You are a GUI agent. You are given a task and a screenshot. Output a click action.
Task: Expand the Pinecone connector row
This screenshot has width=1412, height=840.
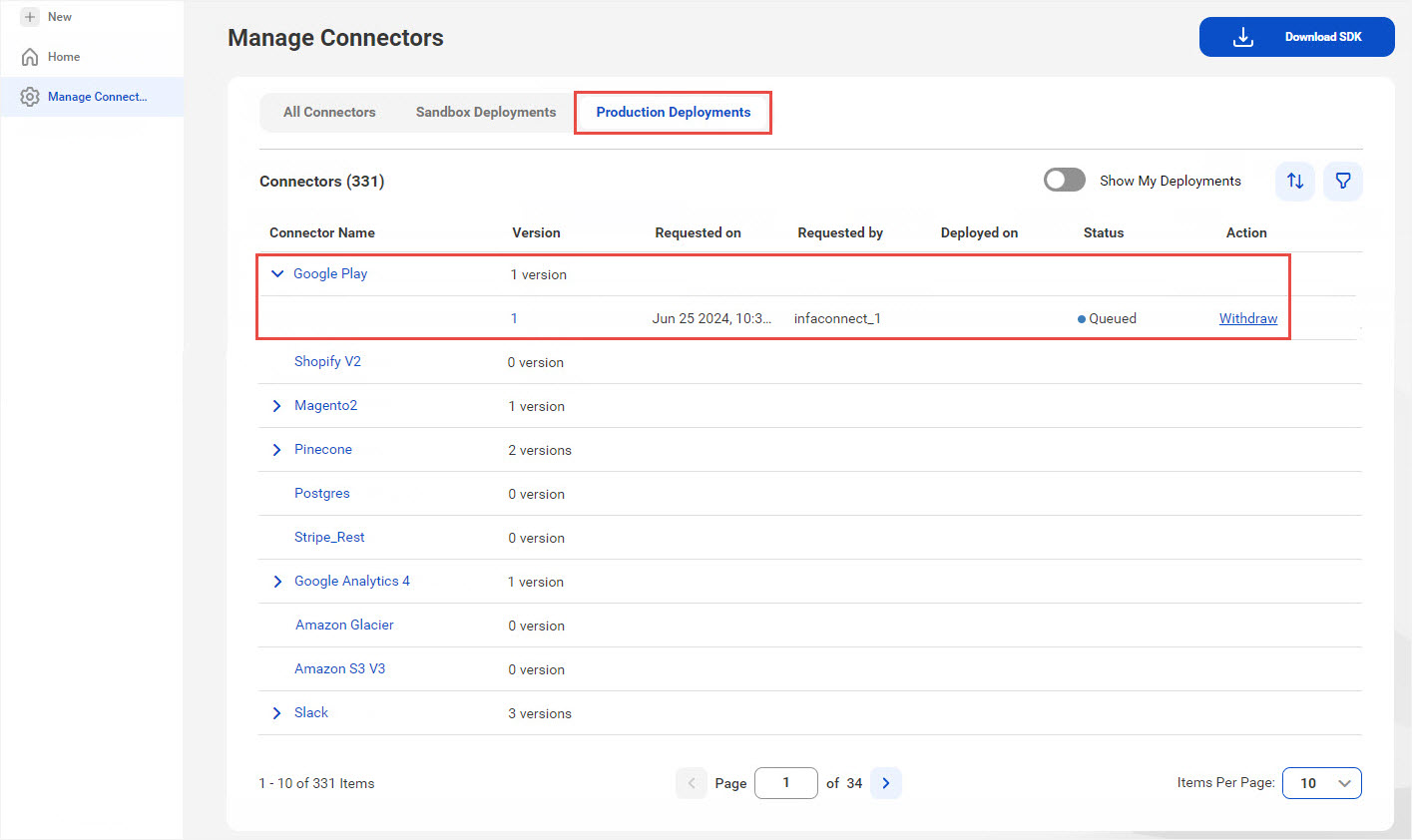tap(277, 450)
